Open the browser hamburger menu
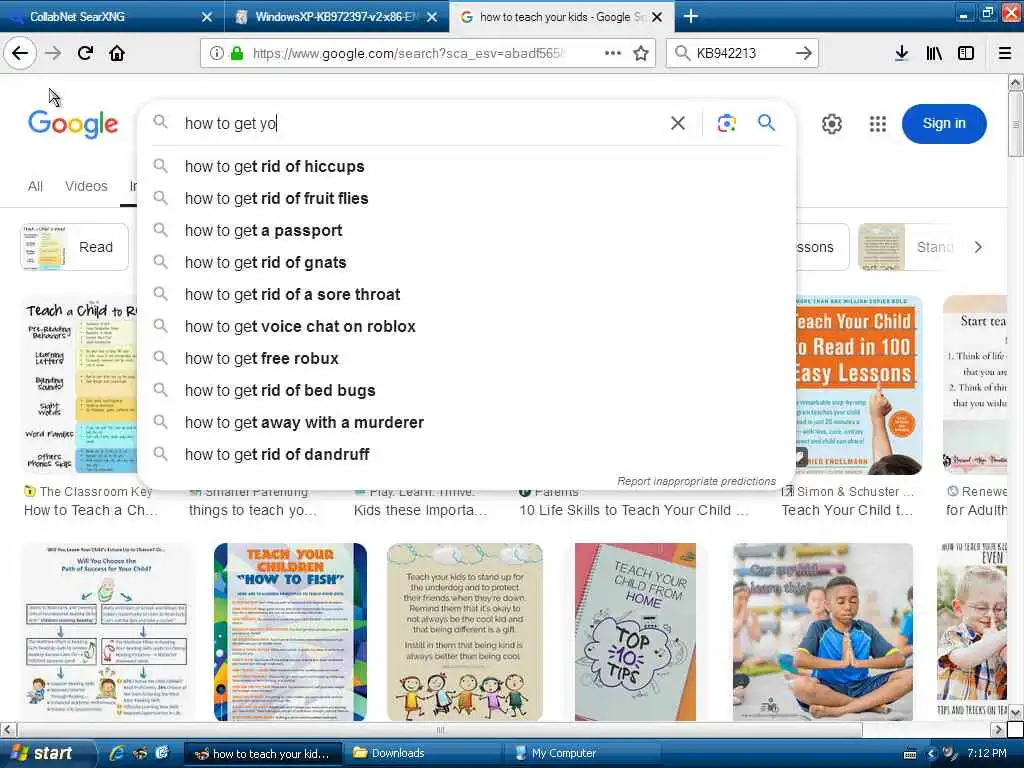 [1005, 53]
